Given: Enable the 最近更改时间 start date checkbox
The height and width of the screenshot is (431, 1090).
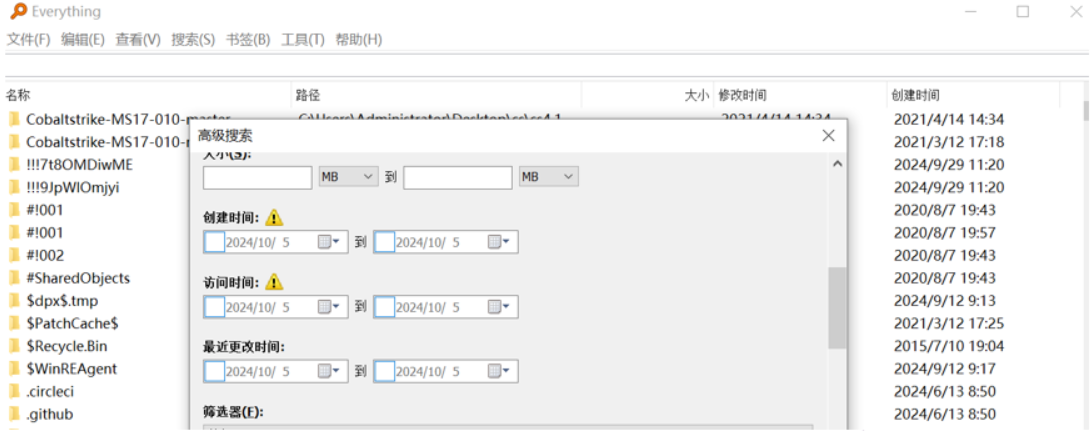Looking at the screenshot, I should pyautogui.click(x=215, y=371).
